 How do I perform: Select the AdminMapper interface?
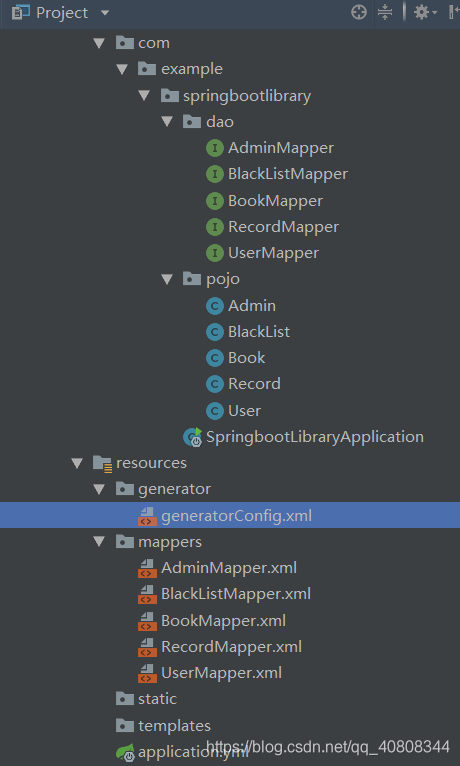(281, 148)
